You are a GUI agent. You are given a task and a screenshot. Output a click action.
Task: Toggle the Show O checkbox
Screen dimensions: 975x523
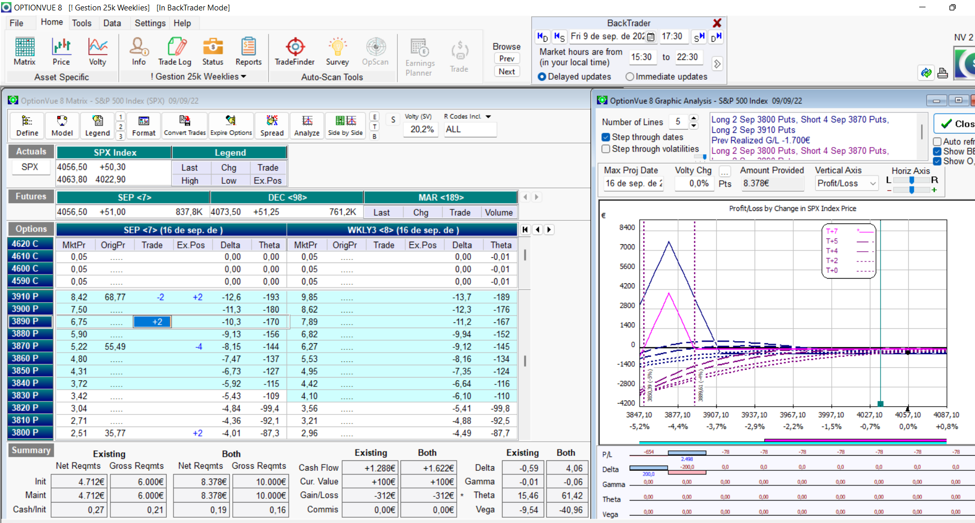pyautogui.click(x=937, y=161)
